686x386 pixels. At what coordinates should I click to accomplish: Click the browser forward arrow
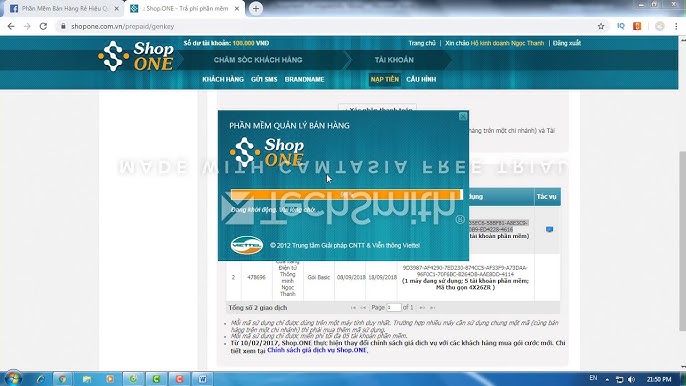[27, 26]
